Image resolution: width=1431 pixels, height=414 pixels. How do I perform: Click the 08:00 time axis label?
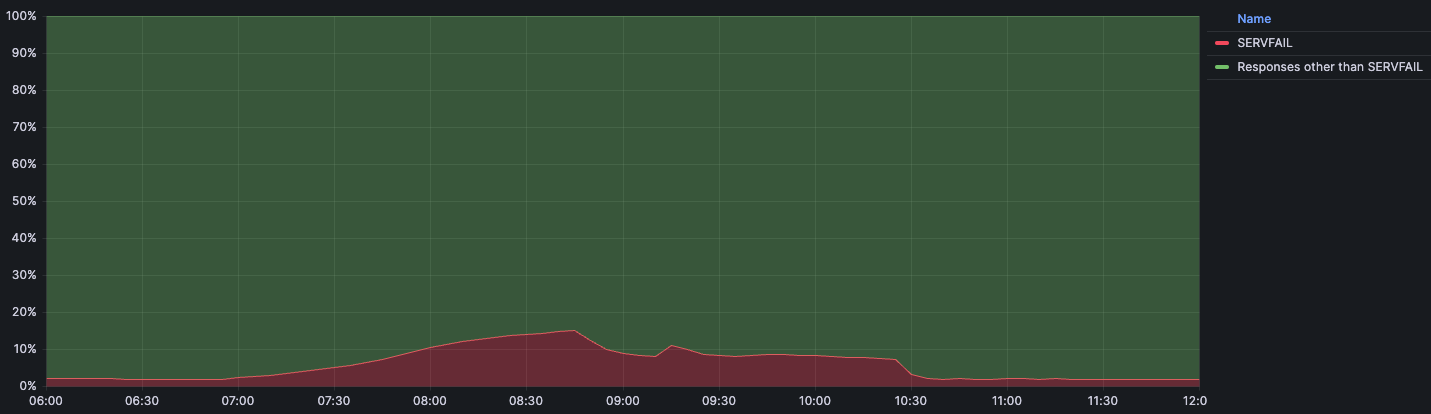pos(430,401)
